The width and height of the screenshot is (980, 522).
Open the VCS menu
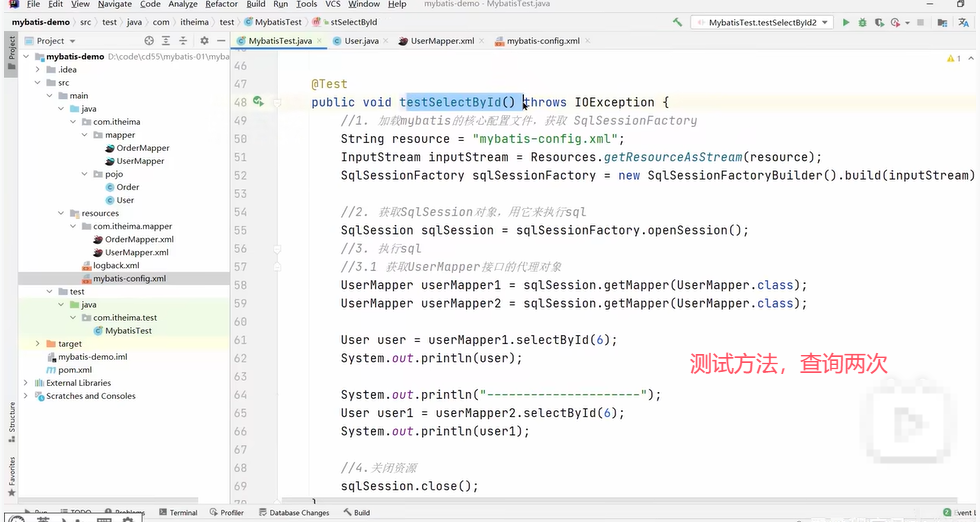point(333,4)
